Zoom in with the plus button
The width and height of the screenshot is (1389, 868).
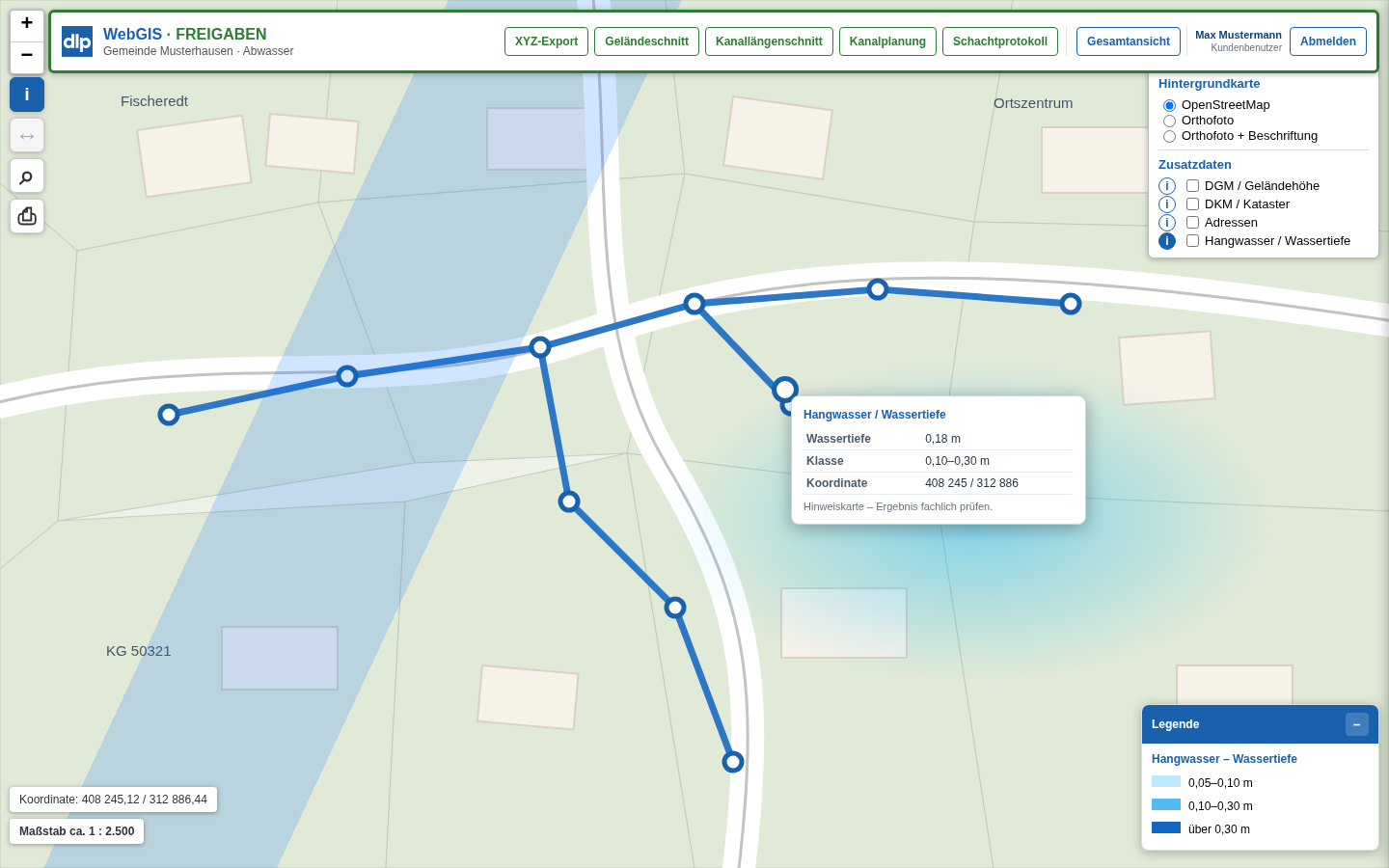coord(27,25)
